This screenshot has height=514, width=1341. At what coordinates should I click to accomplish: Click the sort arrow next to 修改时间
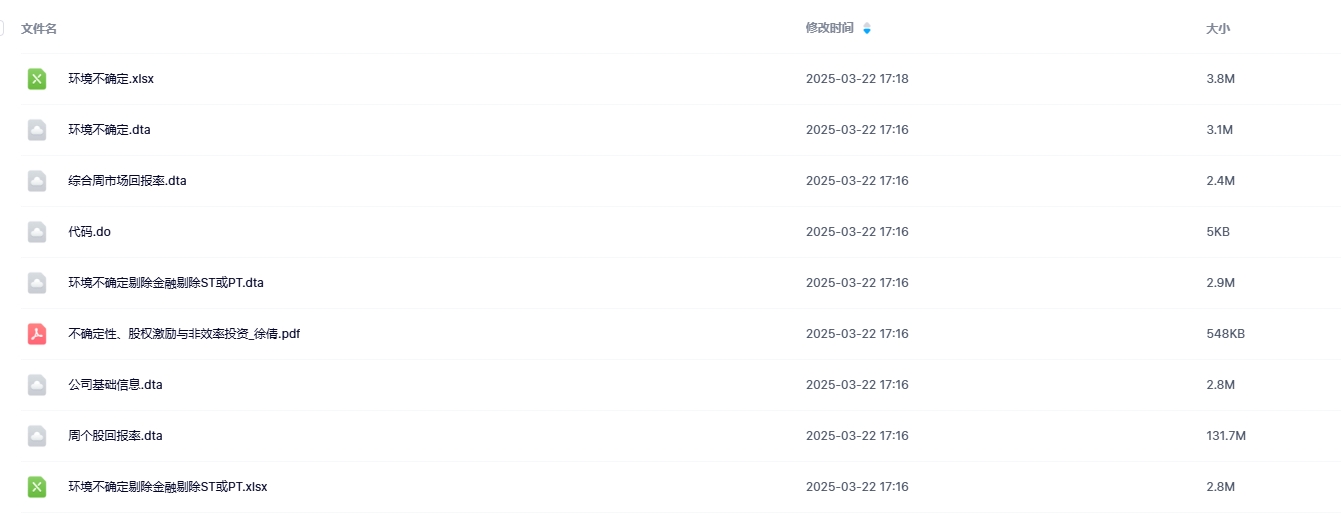(866, 29)
